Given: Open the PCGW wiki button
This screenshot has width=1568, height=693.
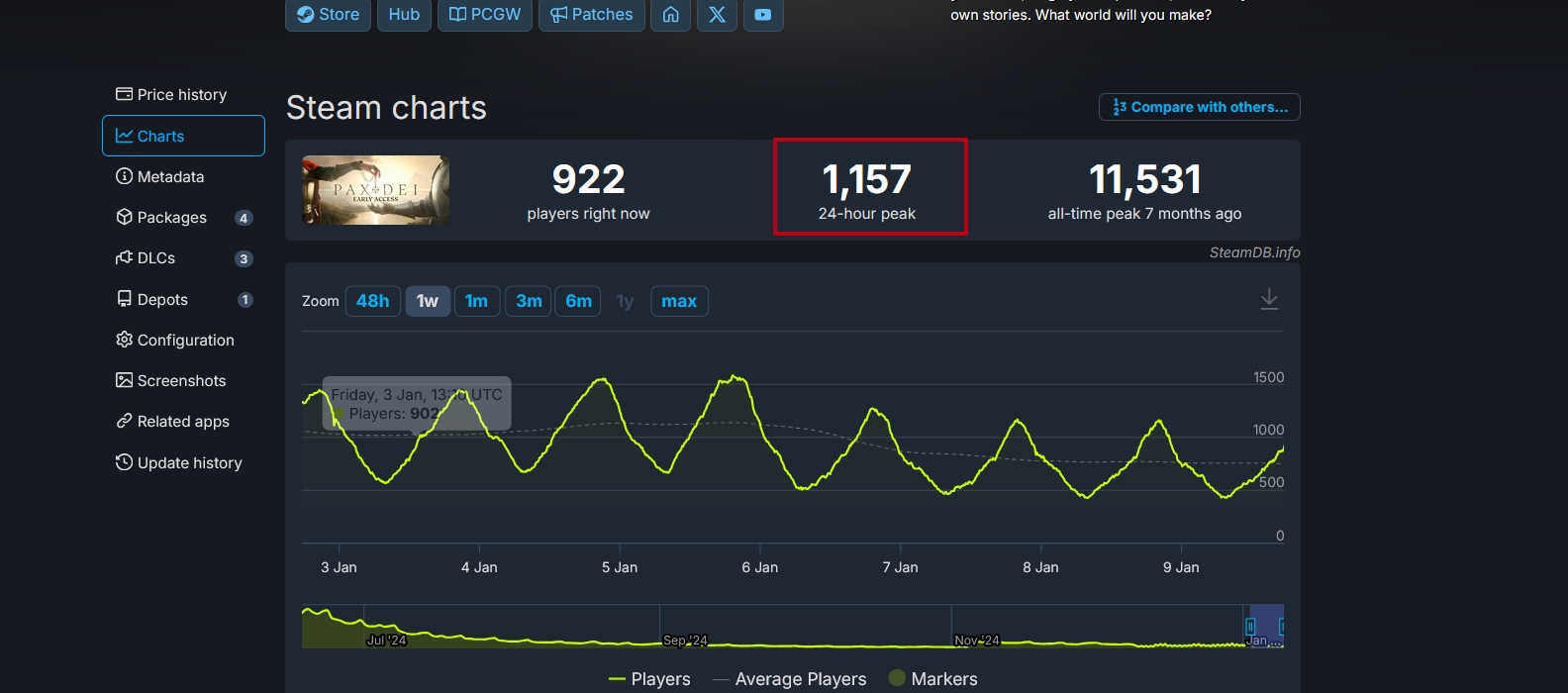Looking at the screenshot, I should [x=485, y=15].
